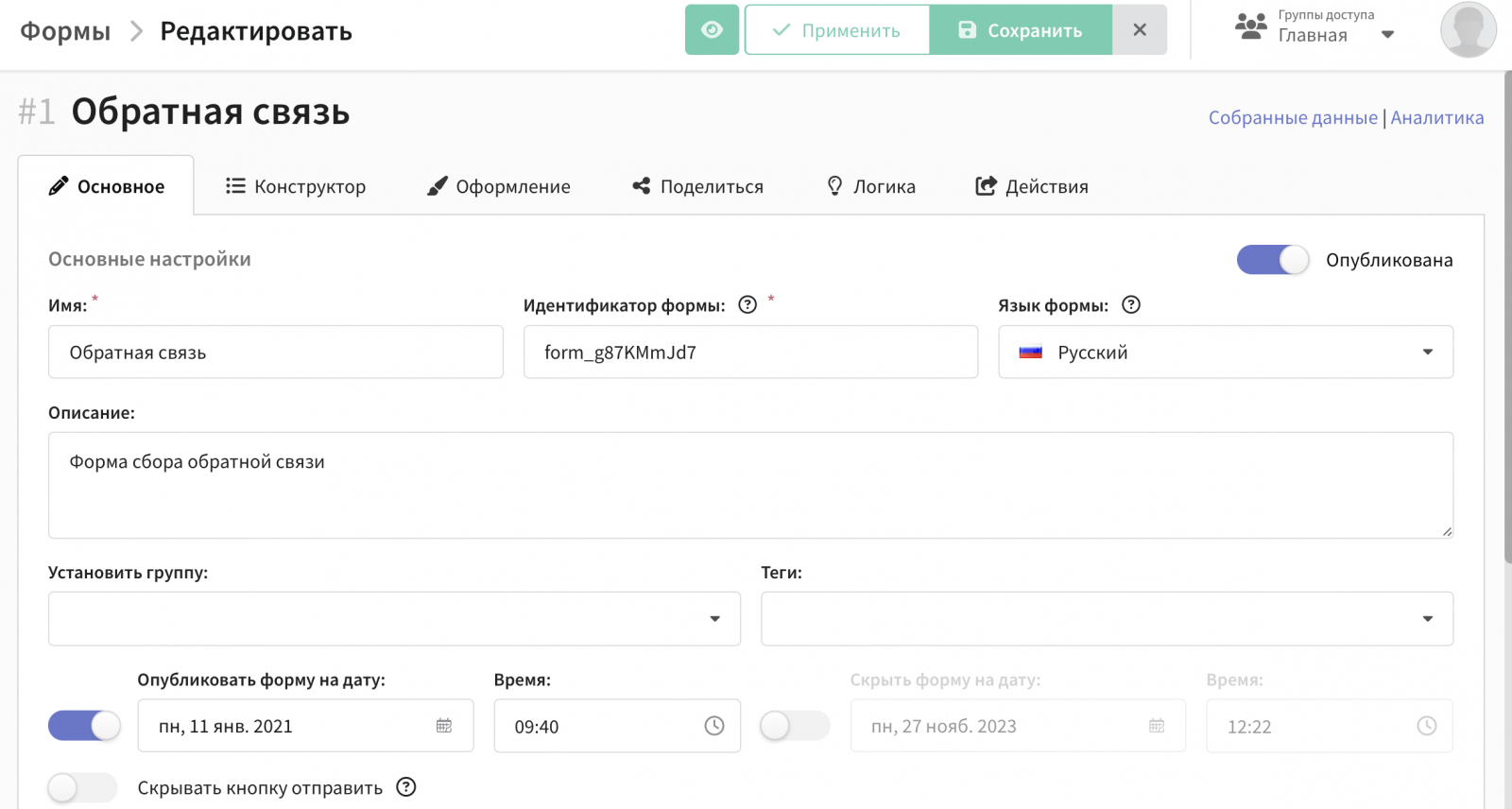Click the eye preview icon button
The width and height of the screenshot is (1512, 809).
click(712, 30)
